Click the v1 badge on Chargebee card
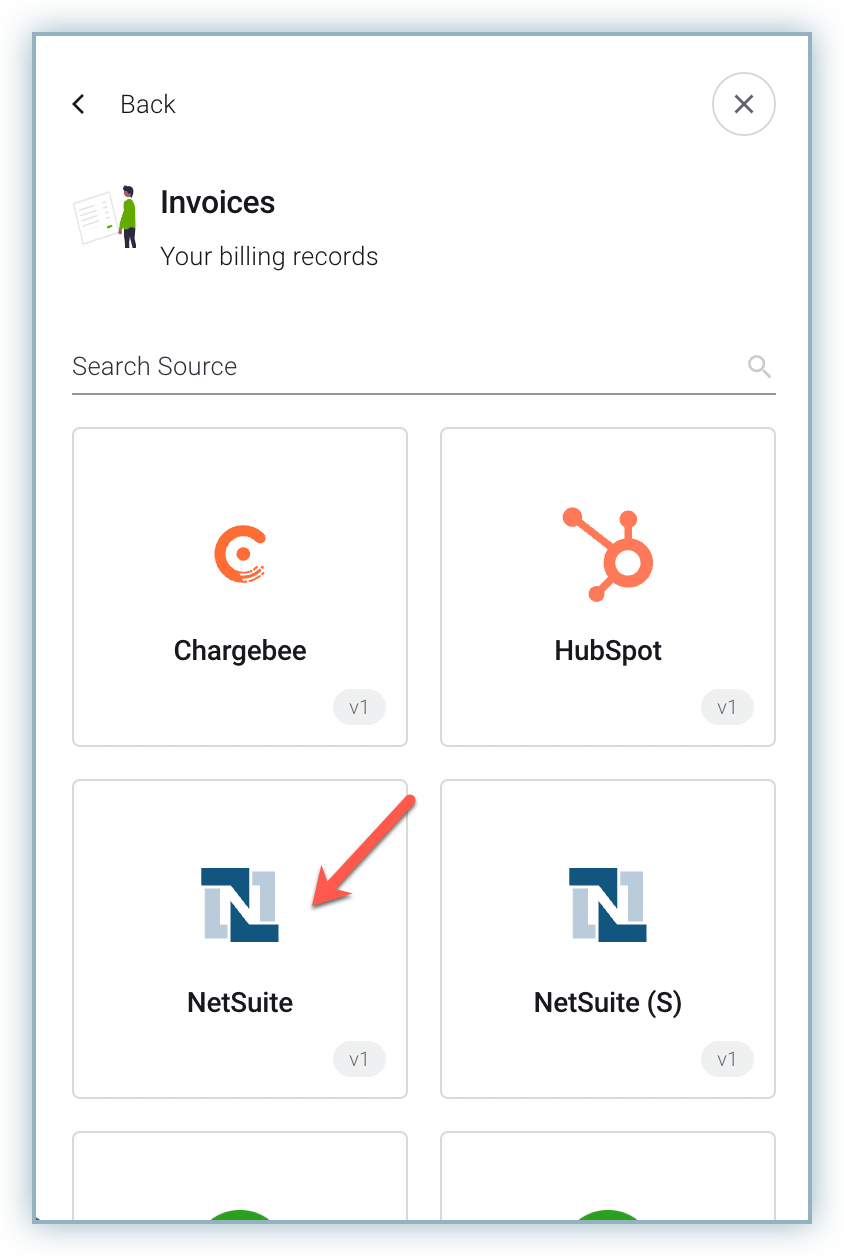Viewport: 844px width, 1256px height. [359, 708]
